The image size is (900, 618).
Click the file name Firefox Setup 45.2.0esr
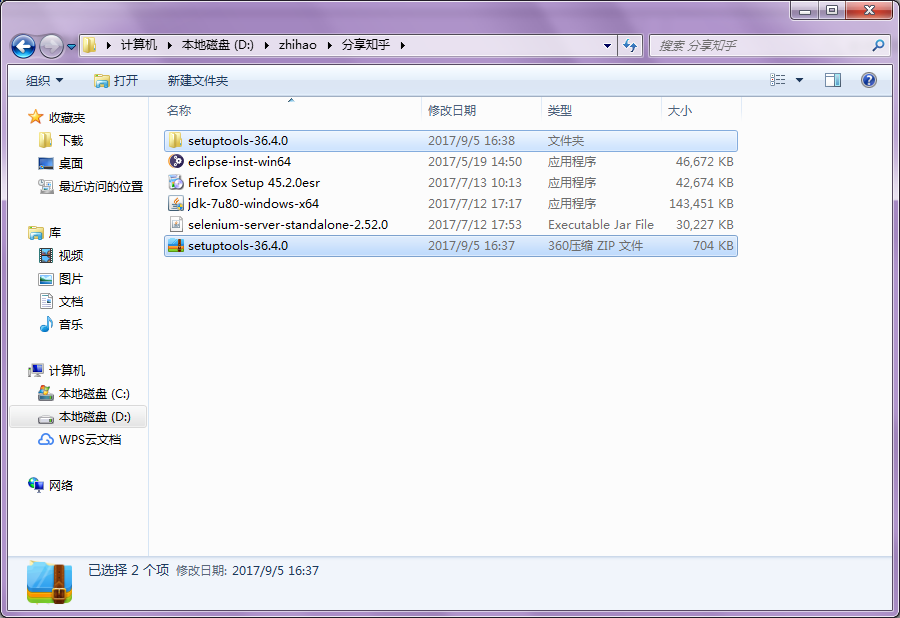click(254, 182)
